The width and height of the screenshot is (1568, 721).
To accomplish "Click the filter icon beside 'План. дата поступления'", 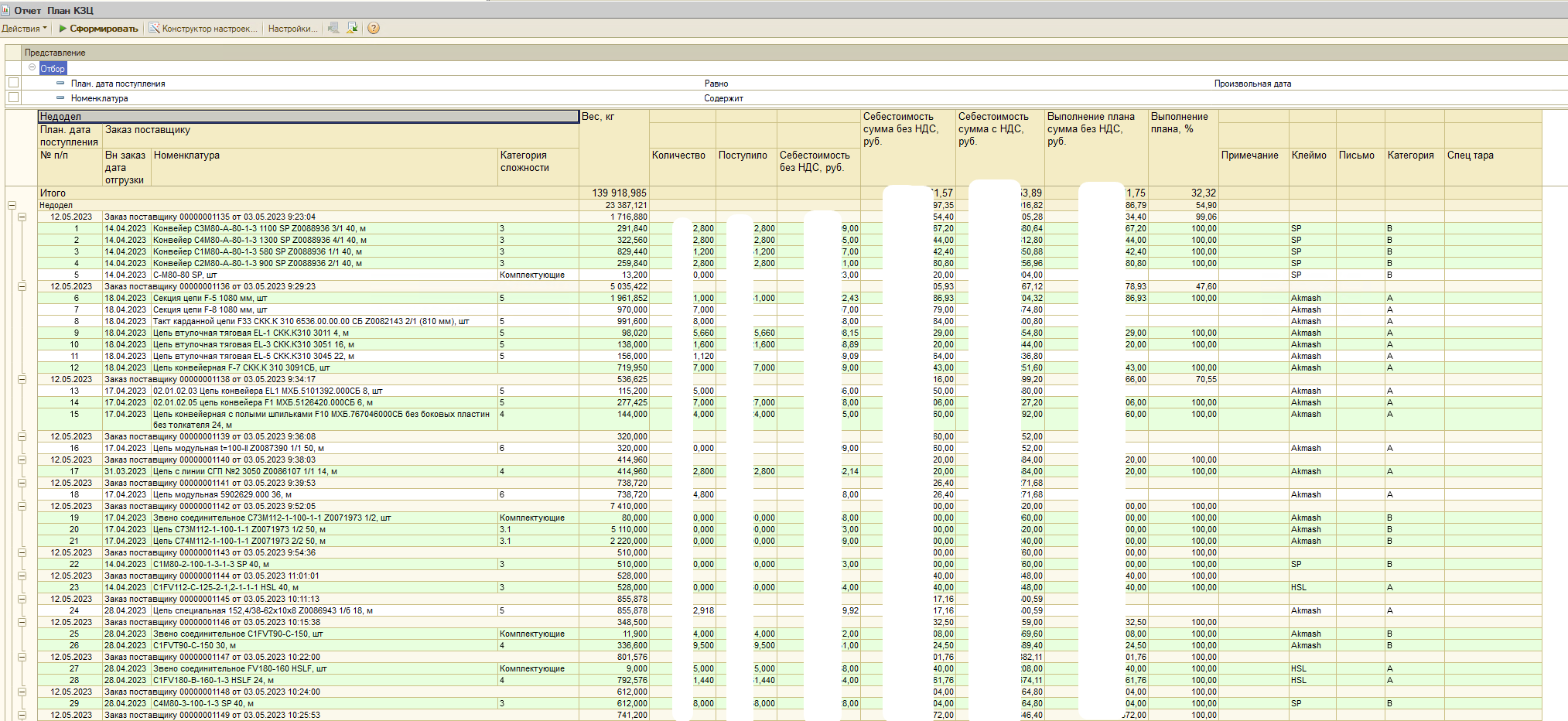I will (x=60, y=83).
